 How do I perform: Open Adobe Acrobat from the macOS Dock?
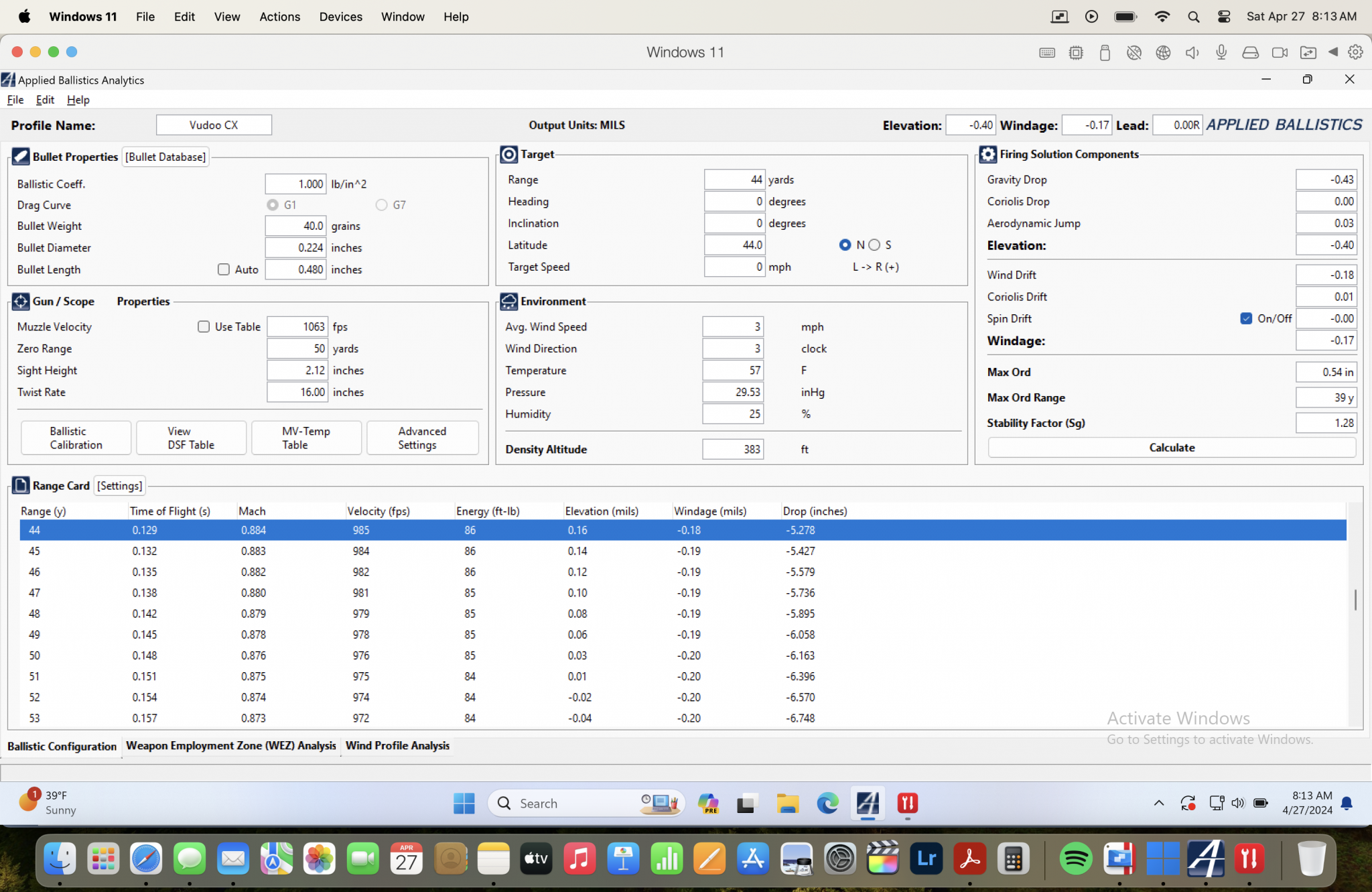[x=970, y=858]
